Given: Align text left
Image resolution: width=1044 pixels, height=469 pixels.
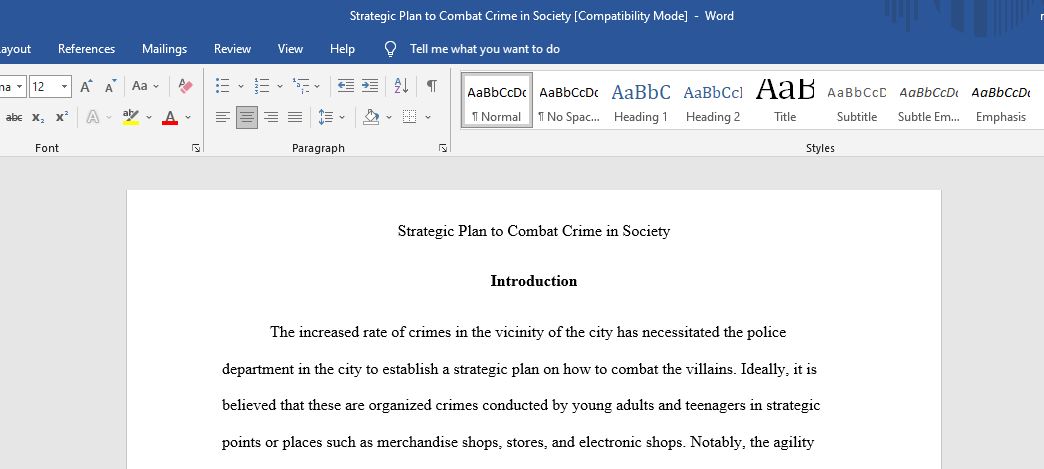Looking at the screenshot, I should pyautogui.click(x=223, y=118).
